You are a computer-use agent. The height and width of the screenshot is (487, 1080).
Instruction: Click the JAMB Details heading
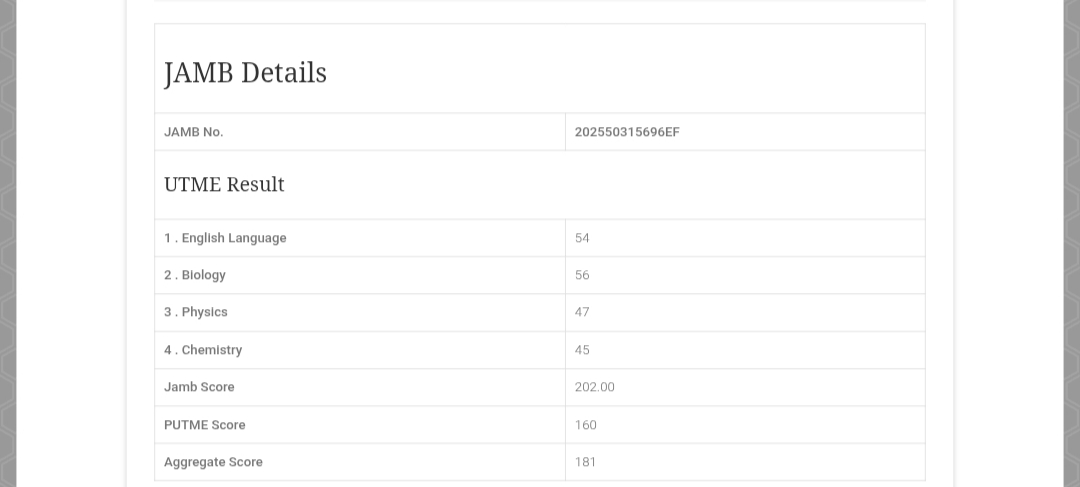coord(245,73)
